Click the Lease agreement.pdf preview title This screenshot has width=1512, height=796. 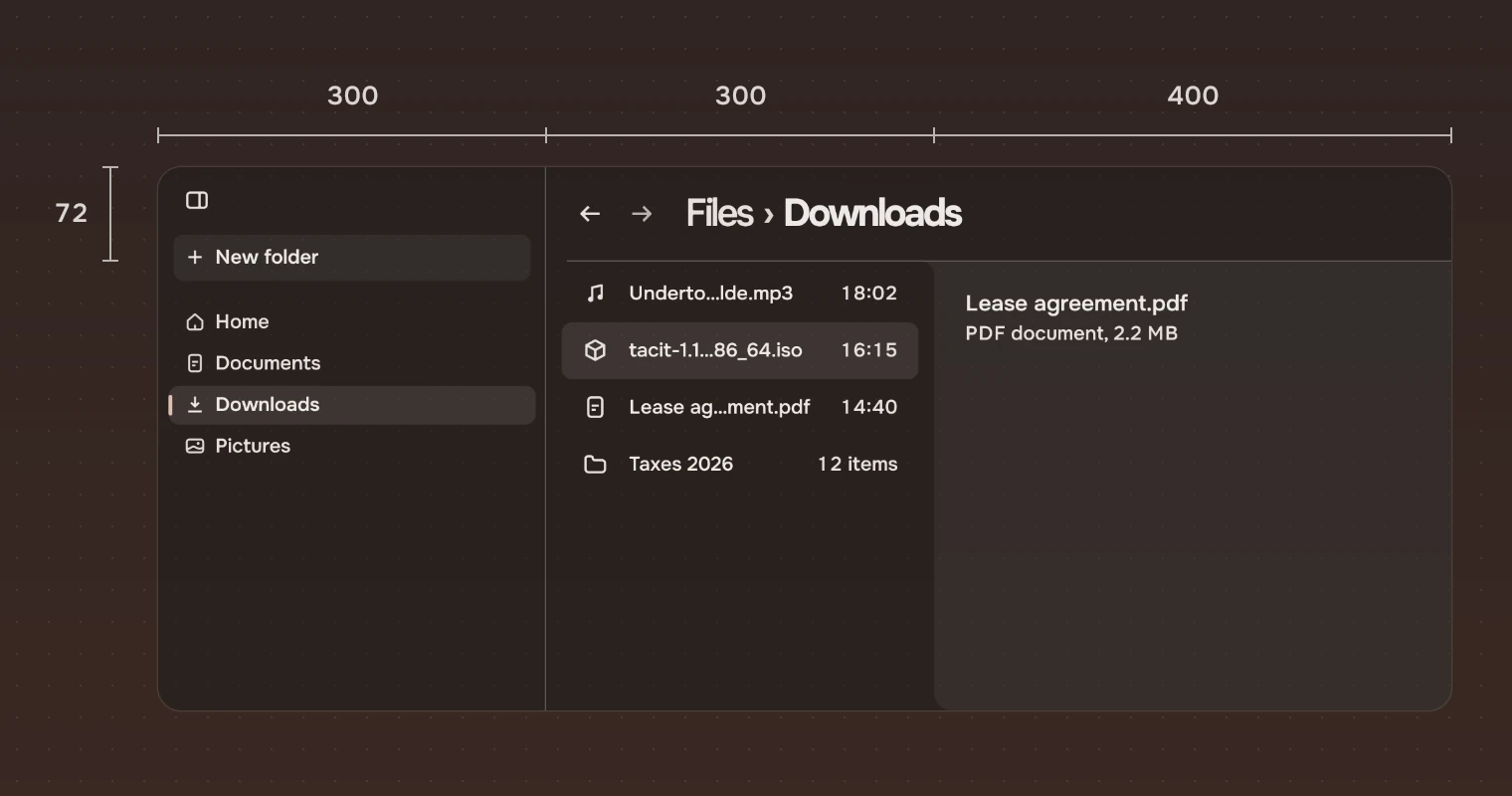(1076, 304)
